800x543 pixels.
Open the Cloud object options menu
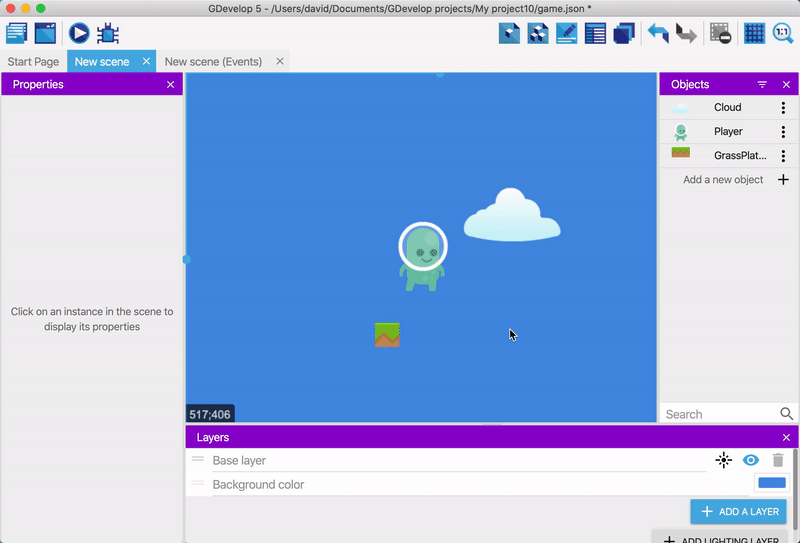(x=783, y=108)
